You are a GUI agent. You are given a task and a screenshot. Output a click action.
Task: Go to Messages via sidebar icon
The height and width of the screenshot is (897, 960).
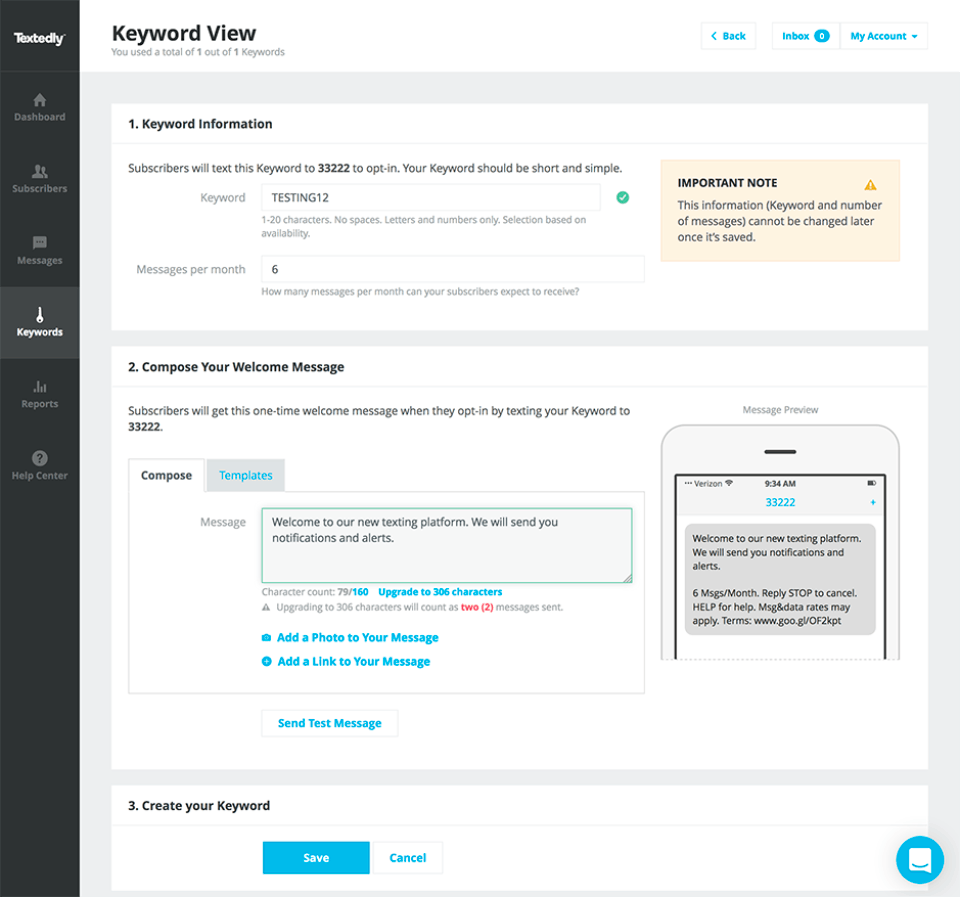pos(40,243)
